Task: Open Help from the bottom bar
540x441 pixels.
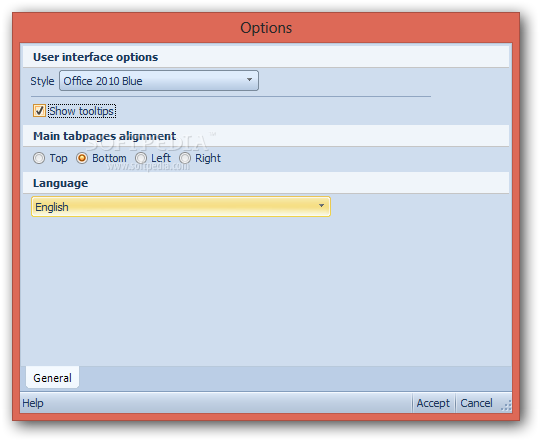Action: [33, 403]
